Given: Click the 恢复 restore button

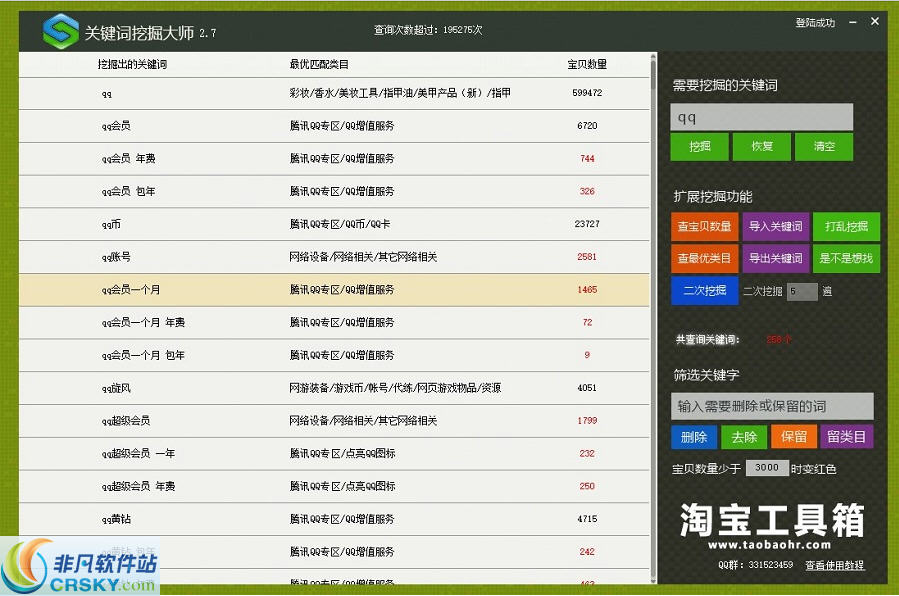Looking at the screenshot, I should [x=761, y=146].
